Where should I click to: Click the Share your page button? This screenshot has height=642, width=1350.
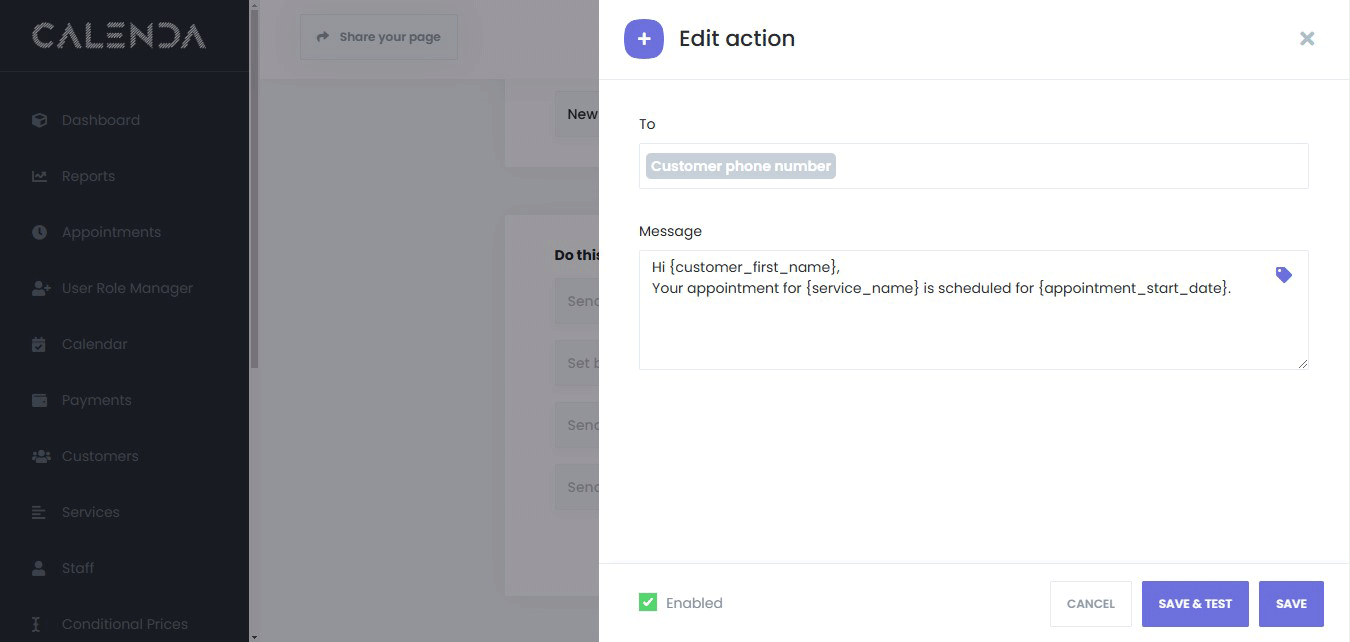[x=379, y=37]
